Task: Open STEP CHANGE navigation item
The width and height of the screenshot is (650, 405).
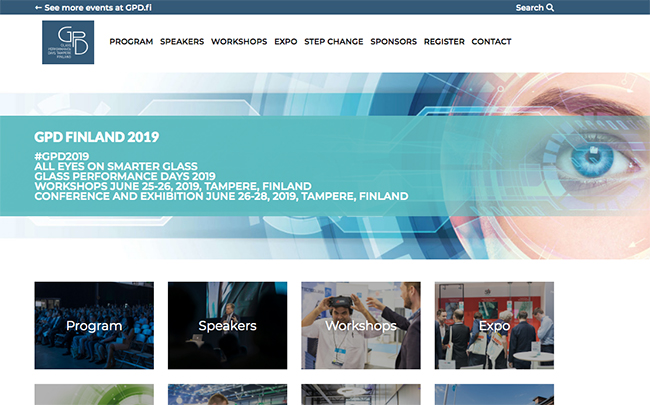Action: click(334, 41)
